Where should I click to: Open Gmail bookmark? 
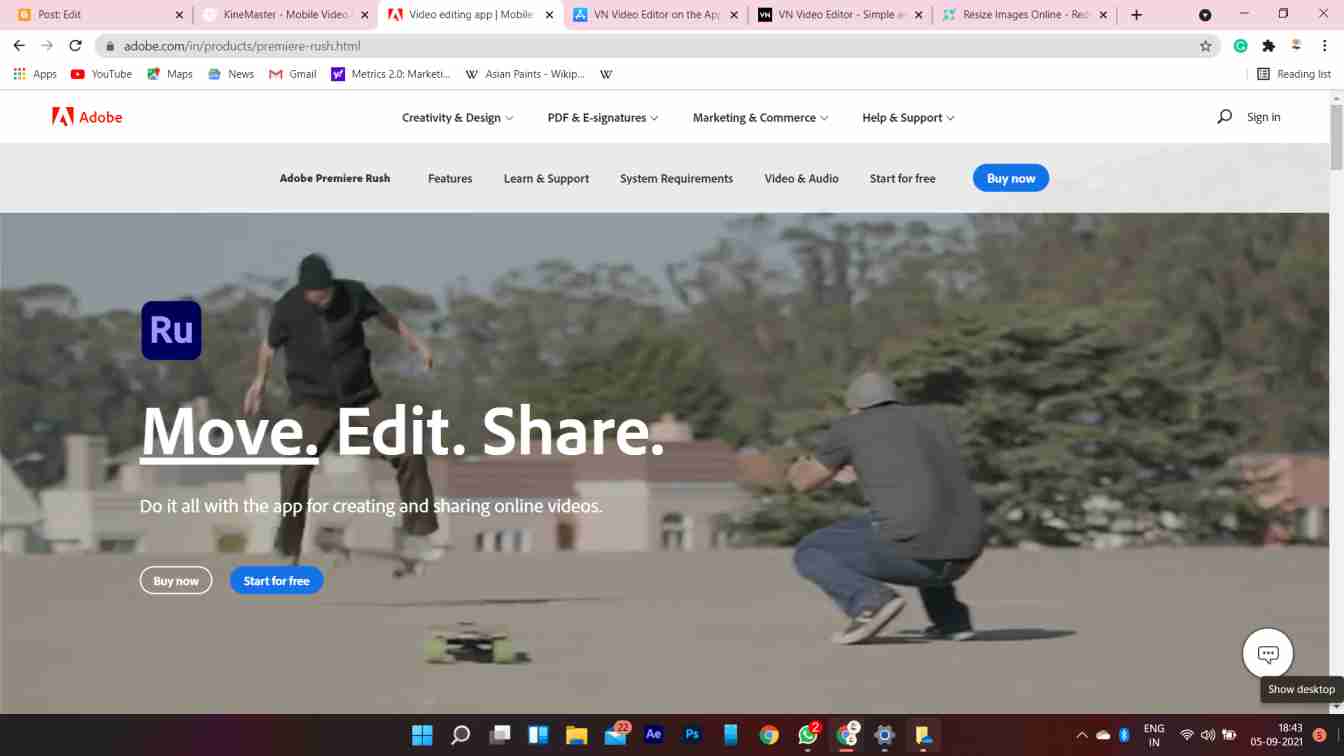[x=292, y=74]
